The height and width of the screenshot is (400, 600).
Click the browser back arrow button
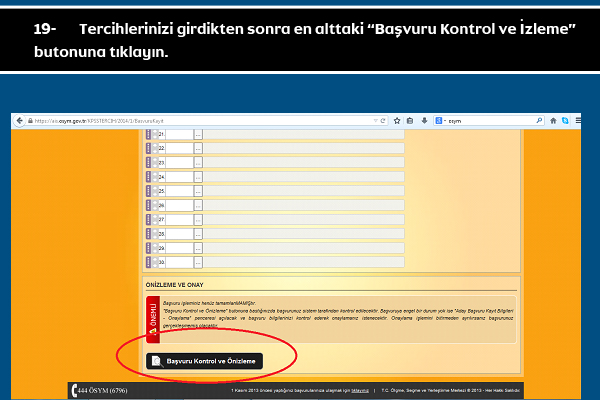pyautogui.click(x=18, y=120)
